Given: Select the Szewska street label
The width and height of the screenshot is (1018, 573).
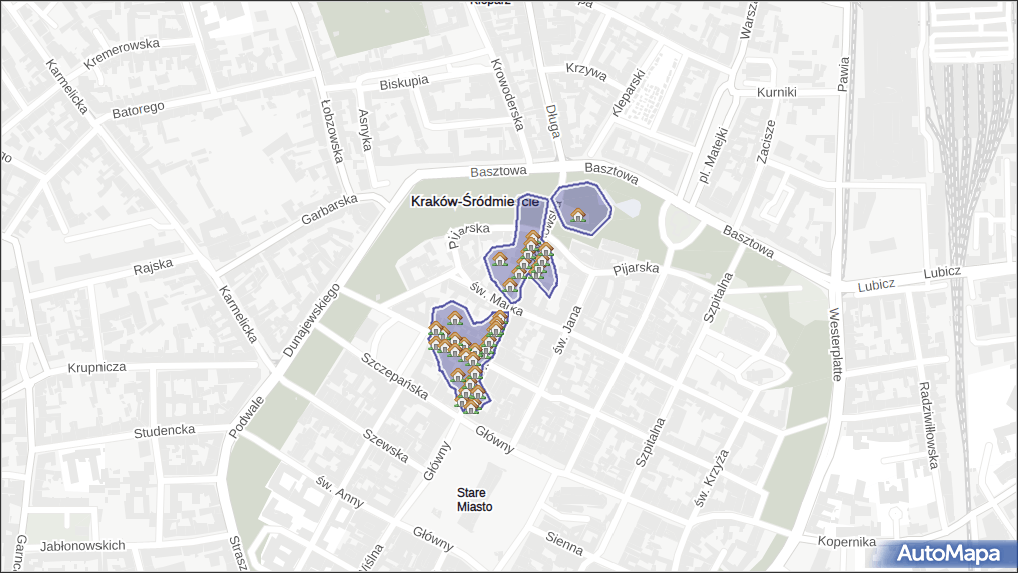Looking at the screenshot, I should (x=386, y=446).
